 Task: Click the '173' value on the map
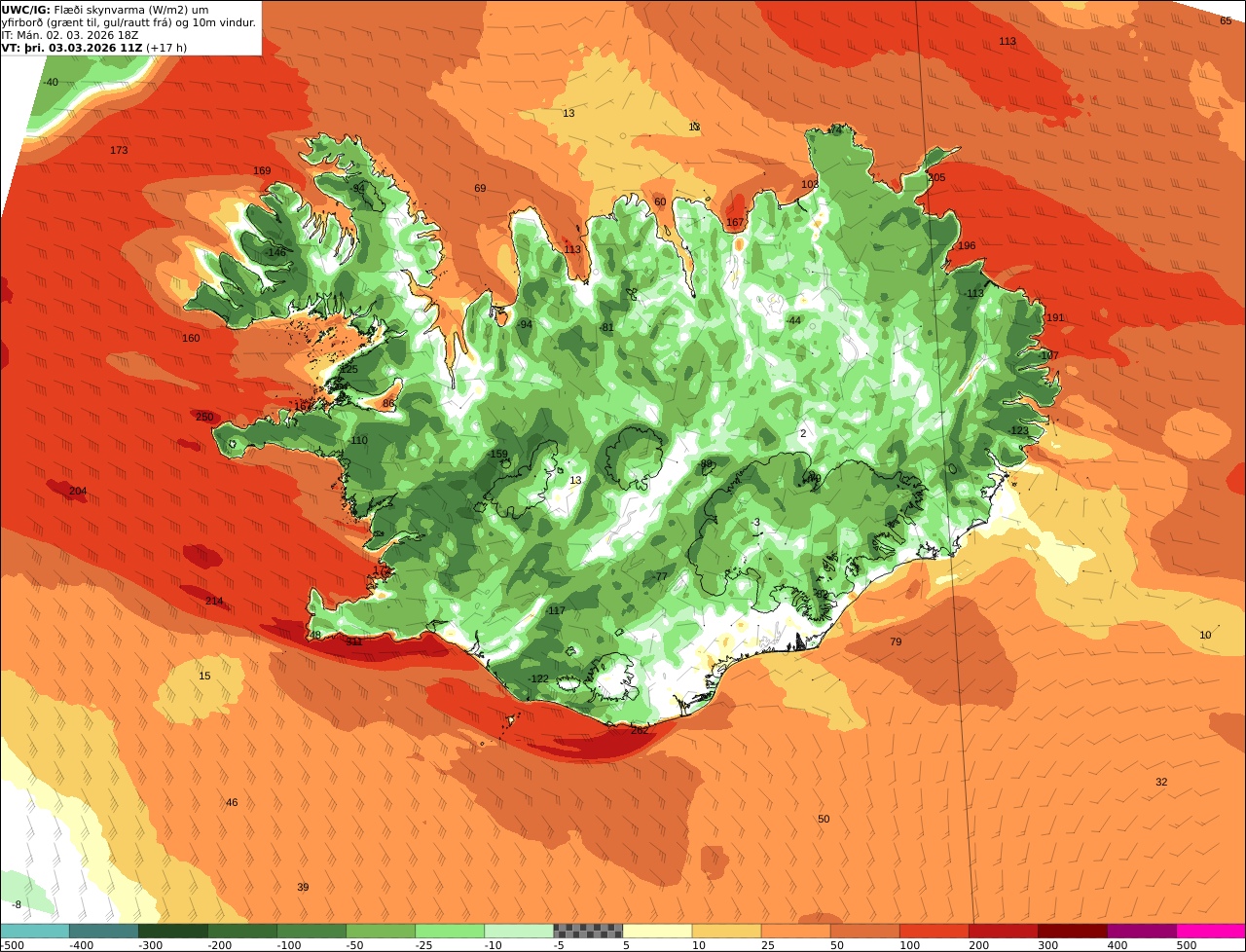click(x=119, y=150)
